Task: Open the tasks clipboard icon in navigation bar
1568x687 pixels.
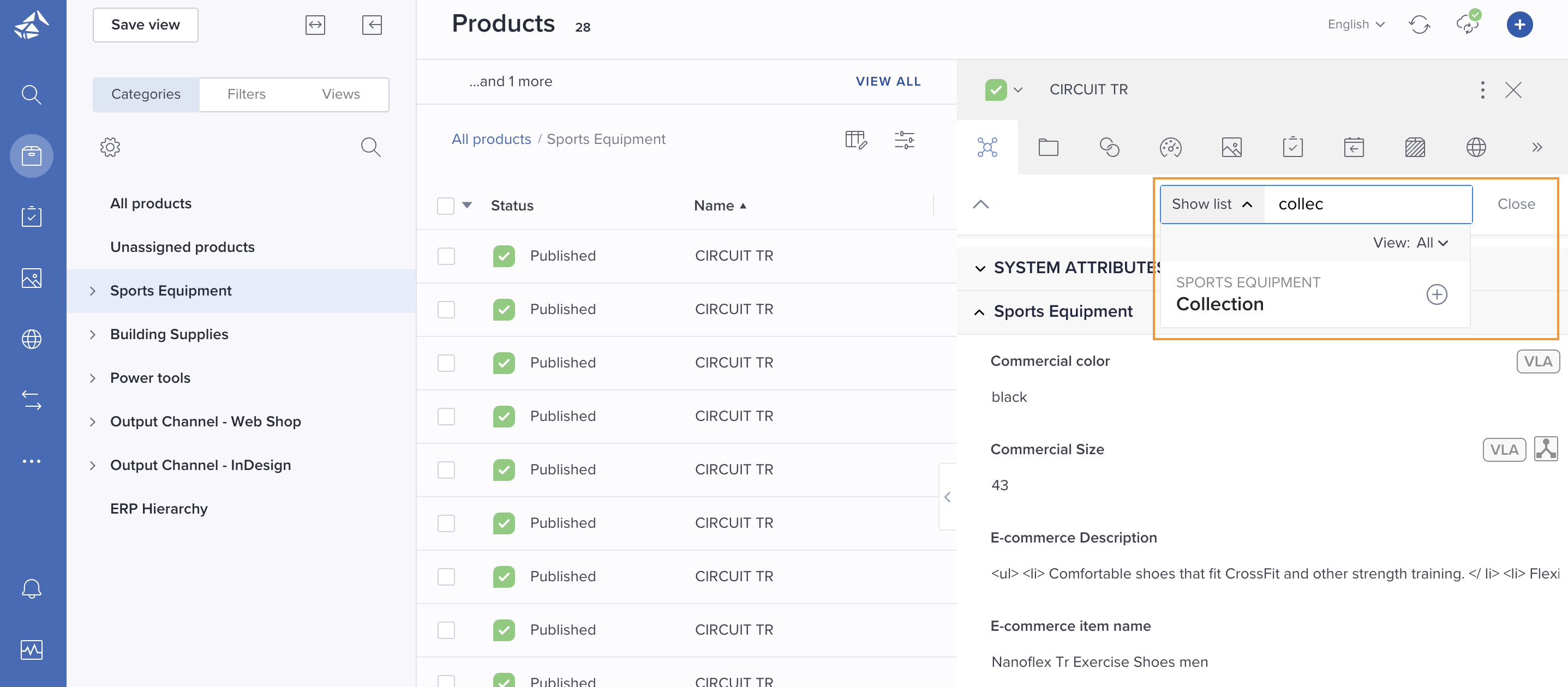Action: point(32,216)
